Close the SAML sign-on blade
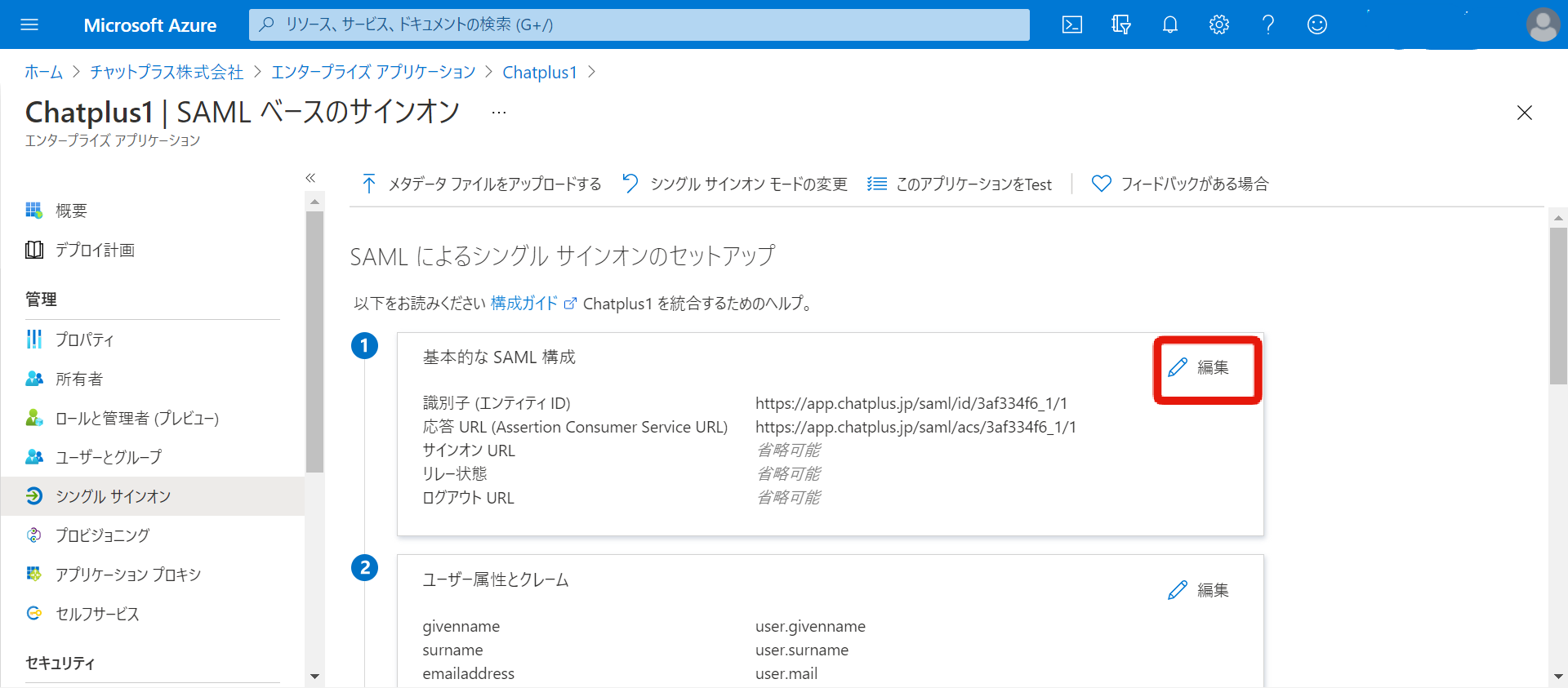Image resolution: width=1568 pixels, height=688 pixels. coord(1524,113)
